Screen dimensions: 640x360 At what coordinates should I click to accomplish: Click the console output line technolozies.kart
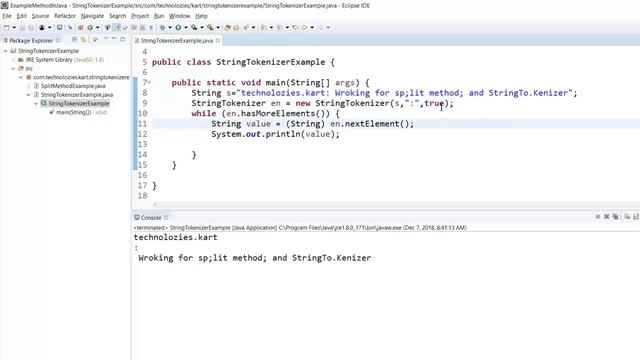176,238
